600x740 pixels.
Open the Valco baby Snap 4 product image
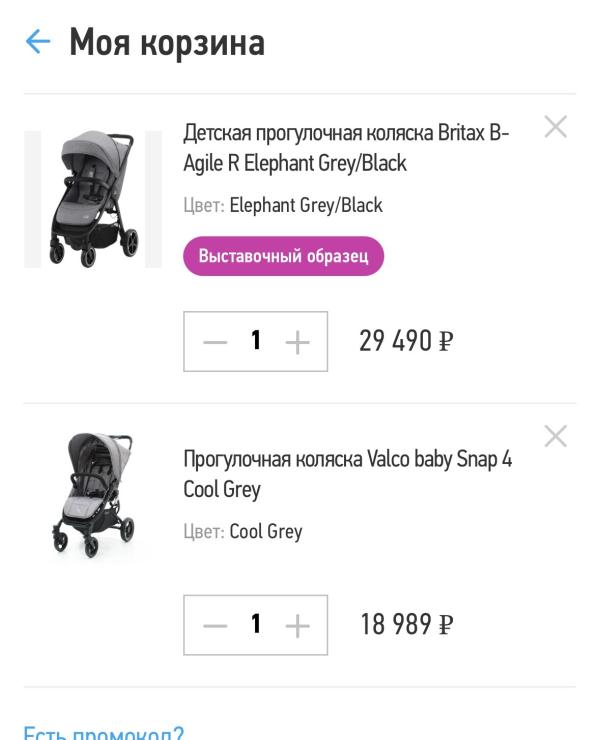click(x=93, y=495)
